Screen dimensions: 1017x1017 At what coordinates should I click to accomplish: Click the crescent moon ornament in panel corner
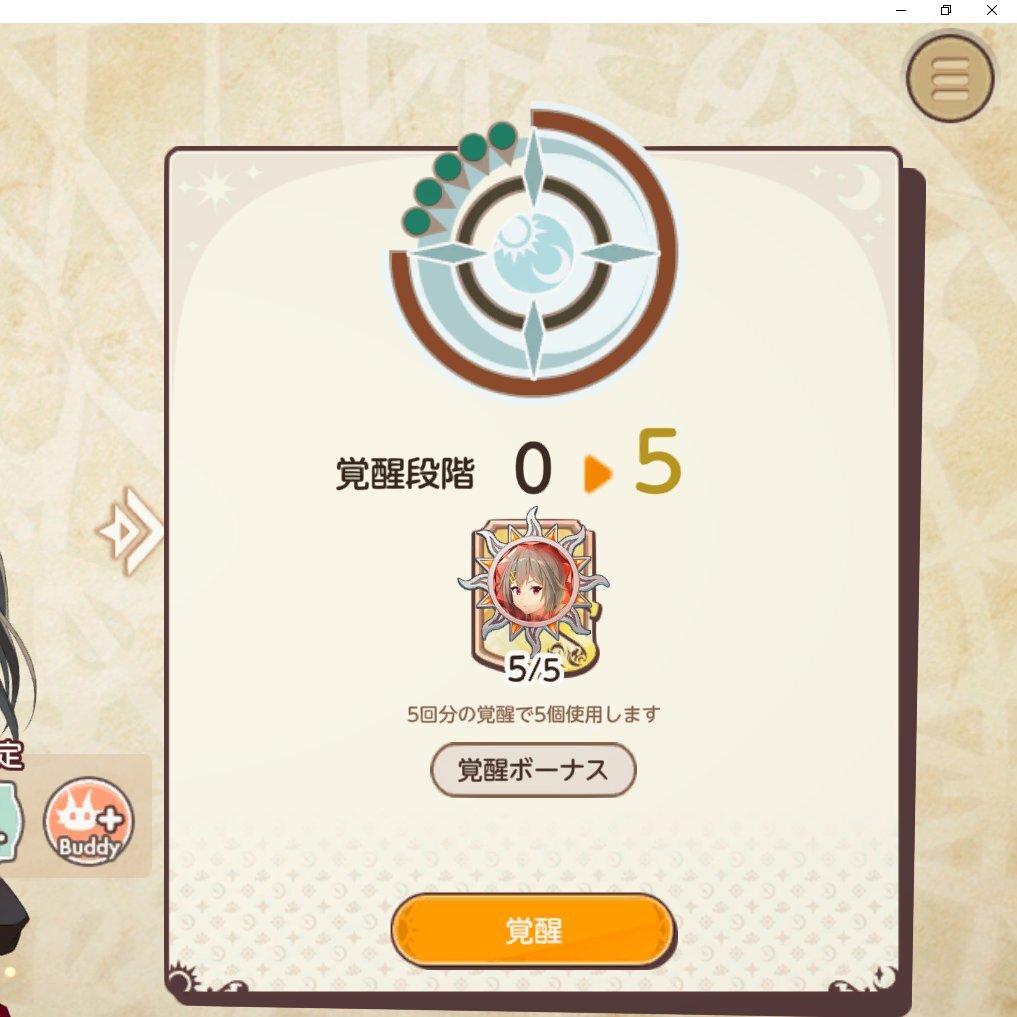click(x=860, y=186)
